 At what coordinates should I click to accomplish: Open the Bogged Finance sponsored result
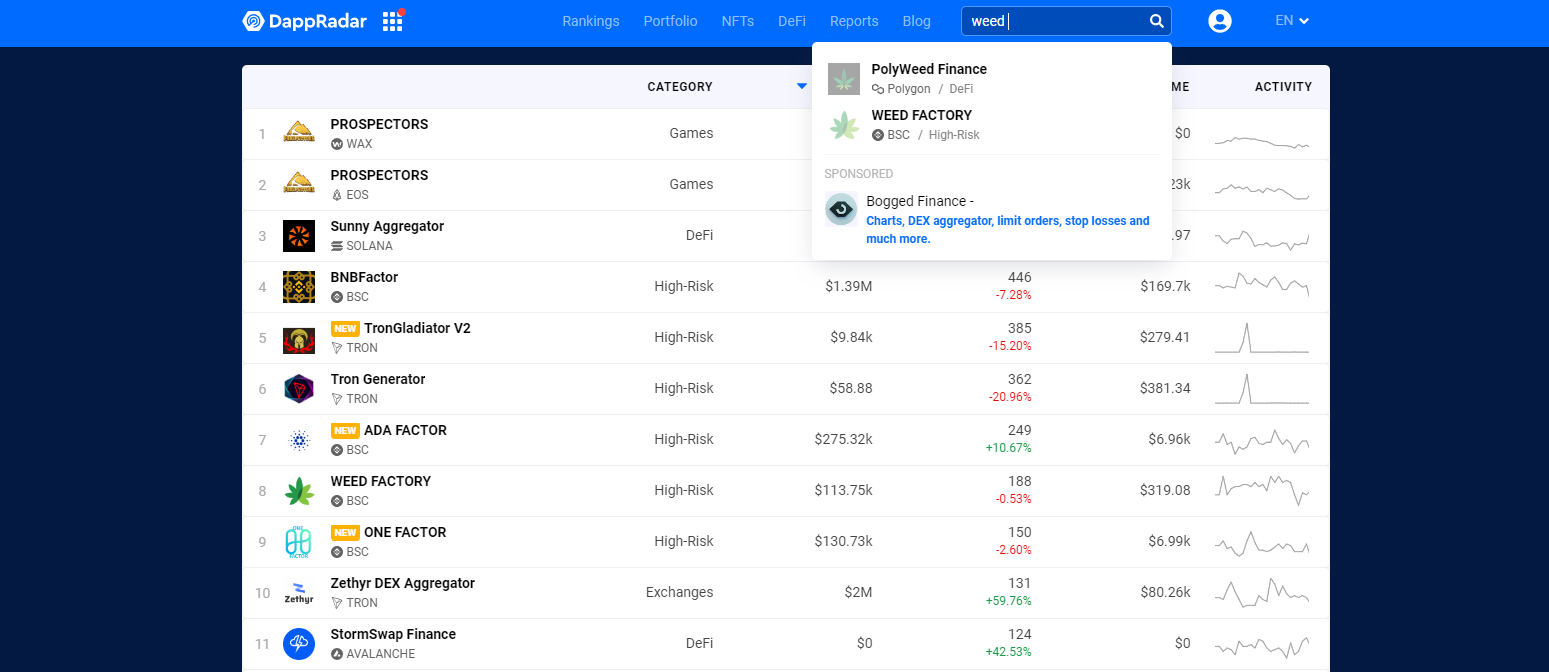991,219
